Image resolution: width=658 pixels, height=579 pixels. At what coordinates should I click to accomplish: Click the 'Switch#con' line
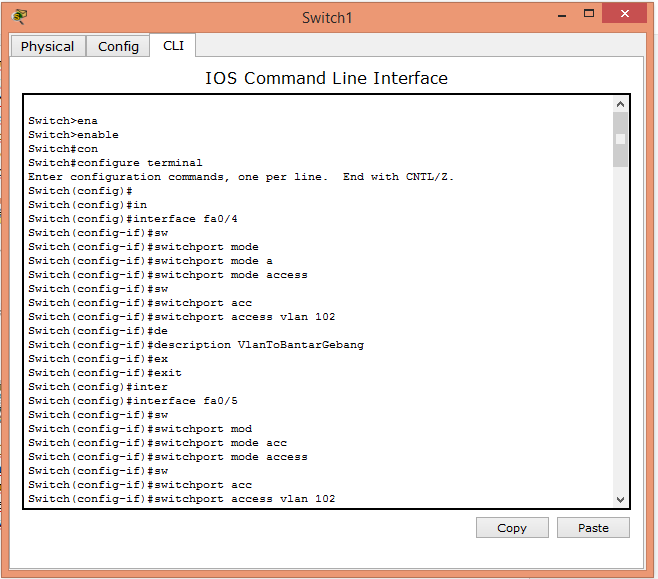[x=63, y=149]
